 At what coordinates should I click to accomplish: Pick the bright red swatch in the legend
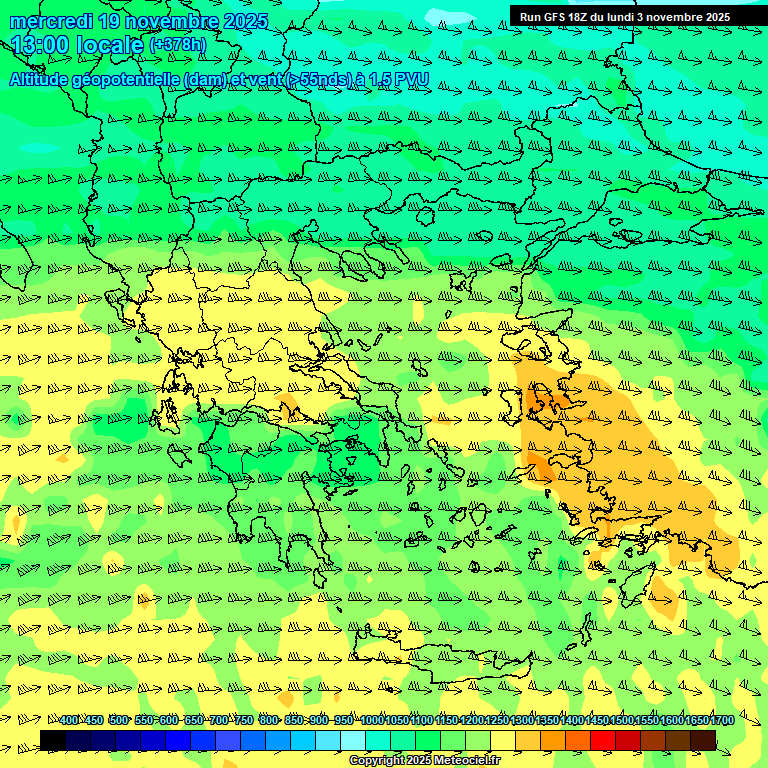tap(603, 740)
